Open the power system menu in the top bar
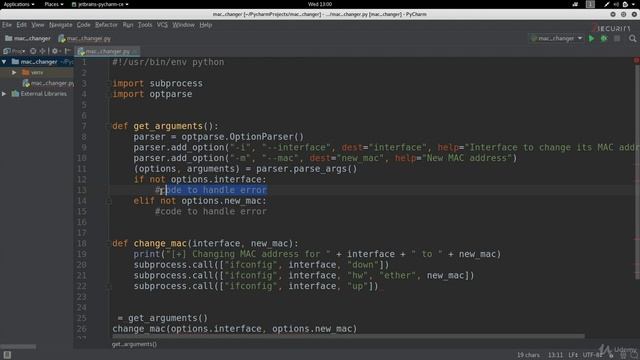Image resolution: width=640 pixels, height=360 pixels. (x=629, y=4)
